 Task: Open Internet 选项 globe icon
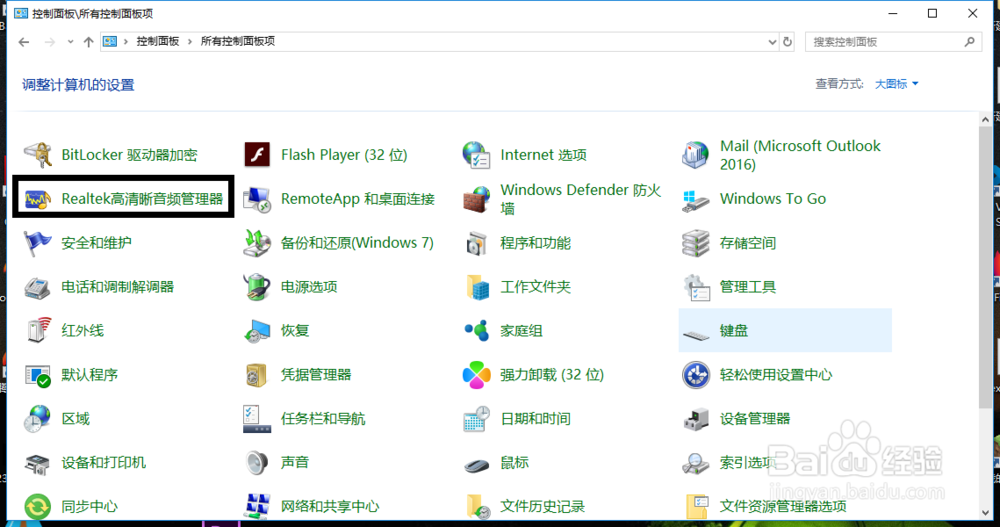pos(476,155)
